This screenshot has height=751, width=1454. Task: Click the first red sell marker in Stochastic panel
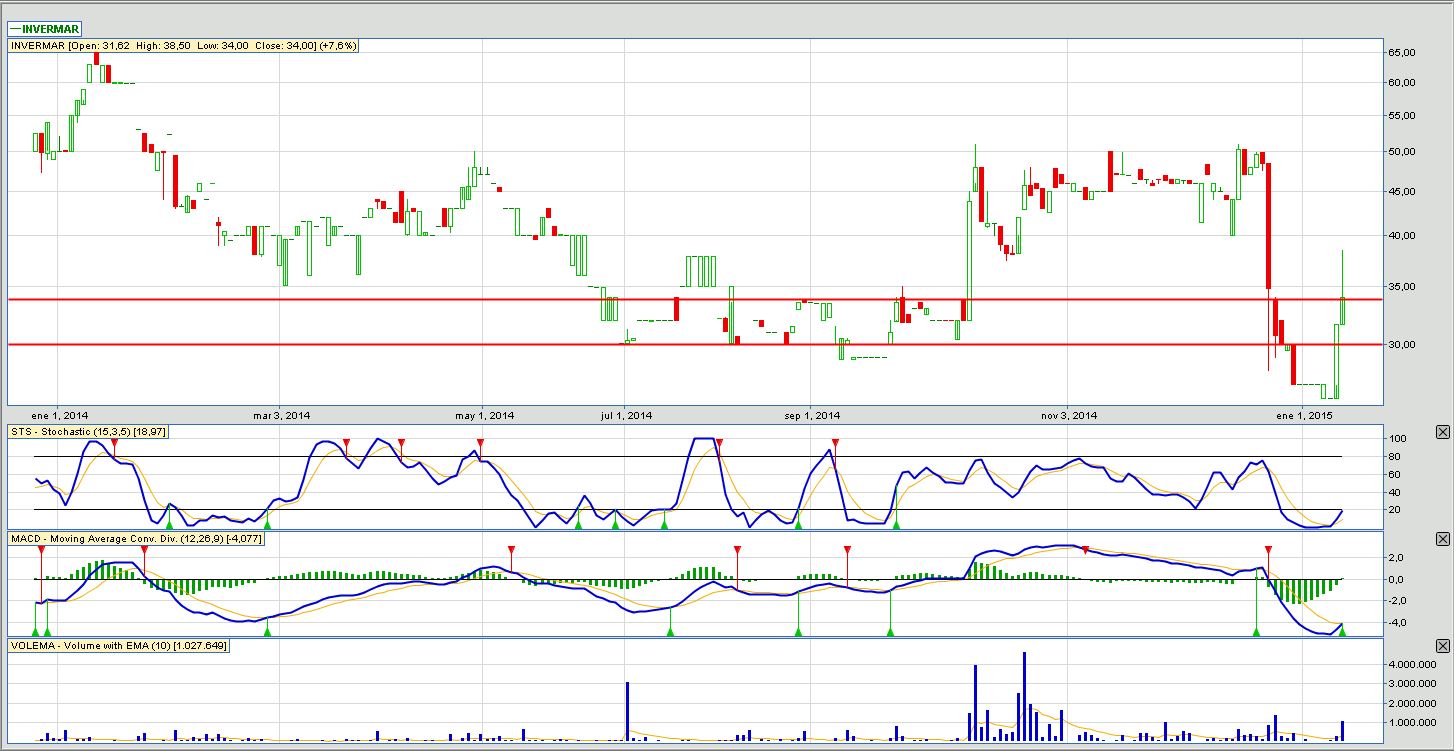coord(114,443)
